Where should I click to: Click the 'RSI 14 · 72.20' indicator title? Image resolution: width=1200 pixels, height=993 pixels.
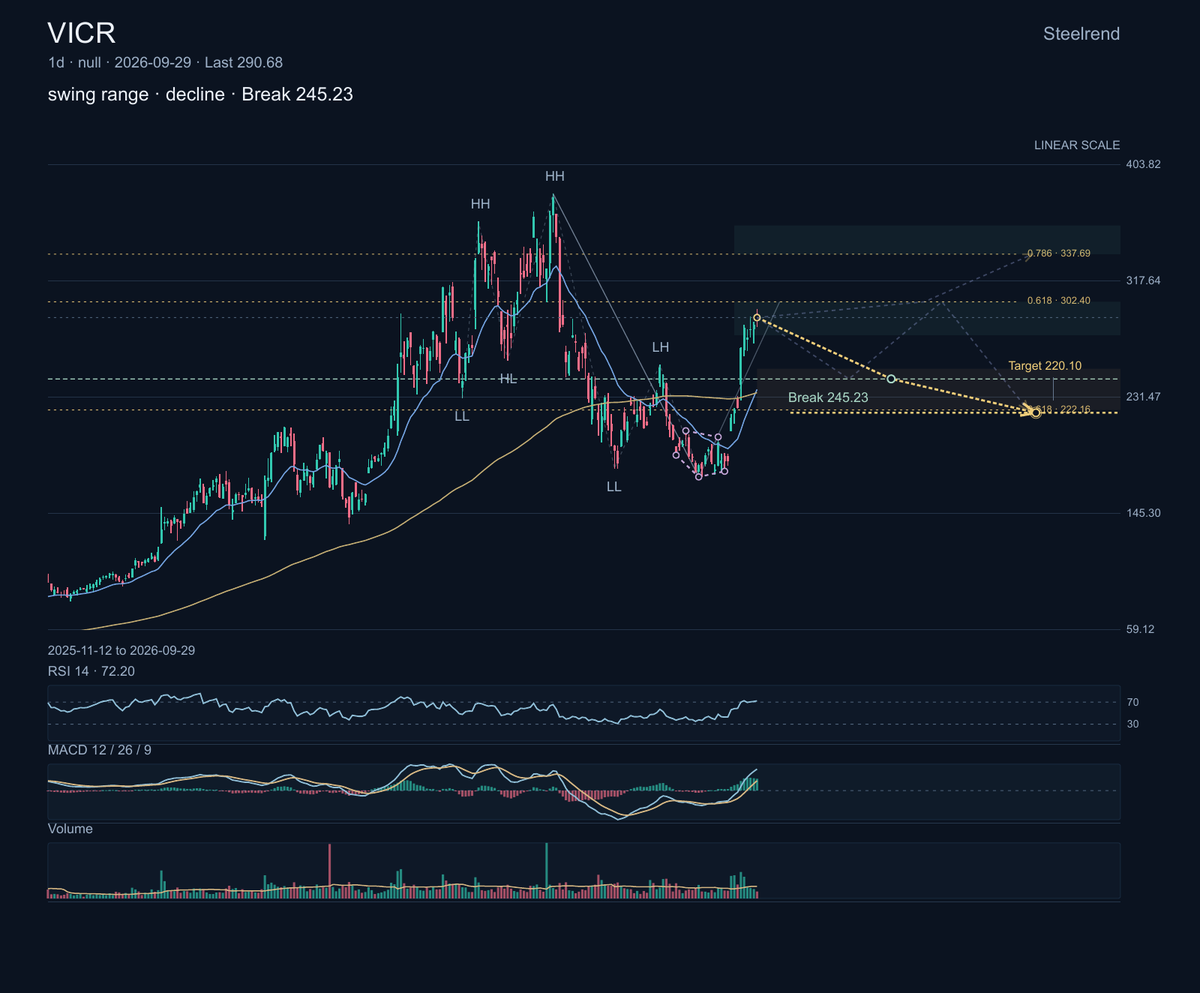[x=91, y=671]
